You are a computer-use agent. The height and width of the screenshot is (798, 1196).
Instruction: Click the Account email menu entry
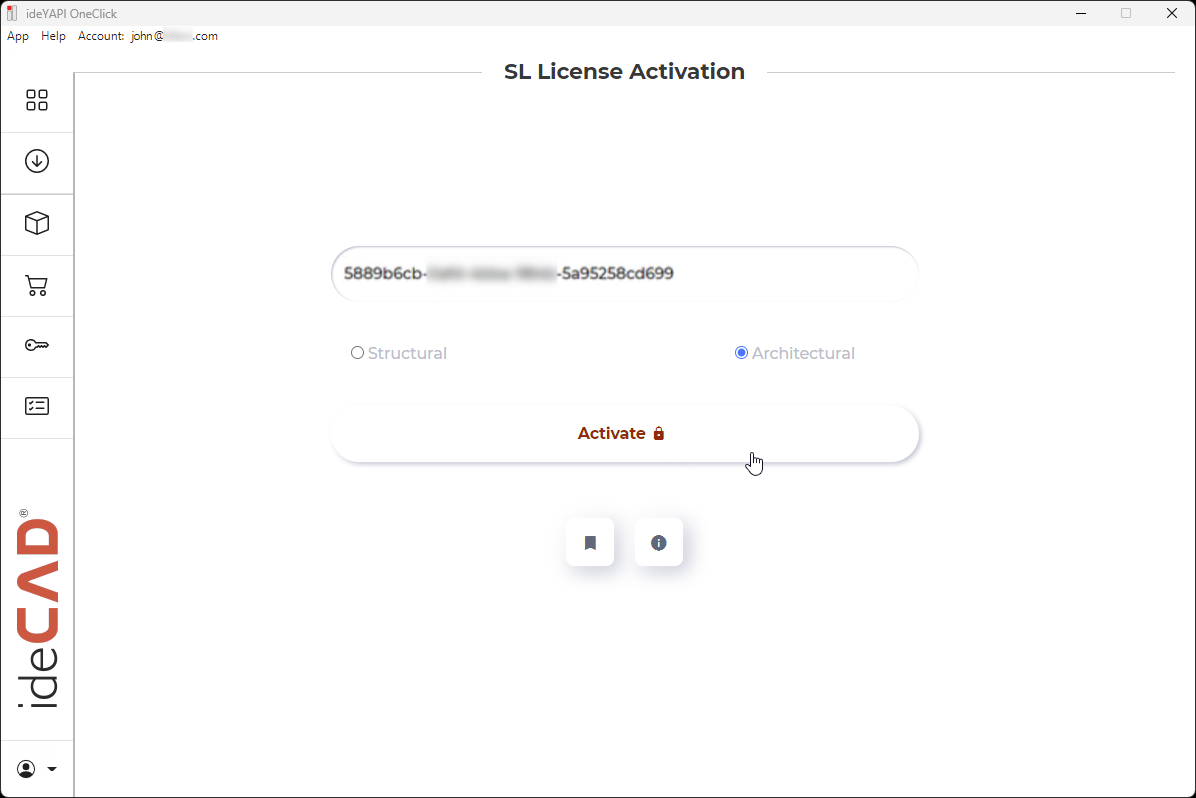pyautogui.click(x=147, y=36)
